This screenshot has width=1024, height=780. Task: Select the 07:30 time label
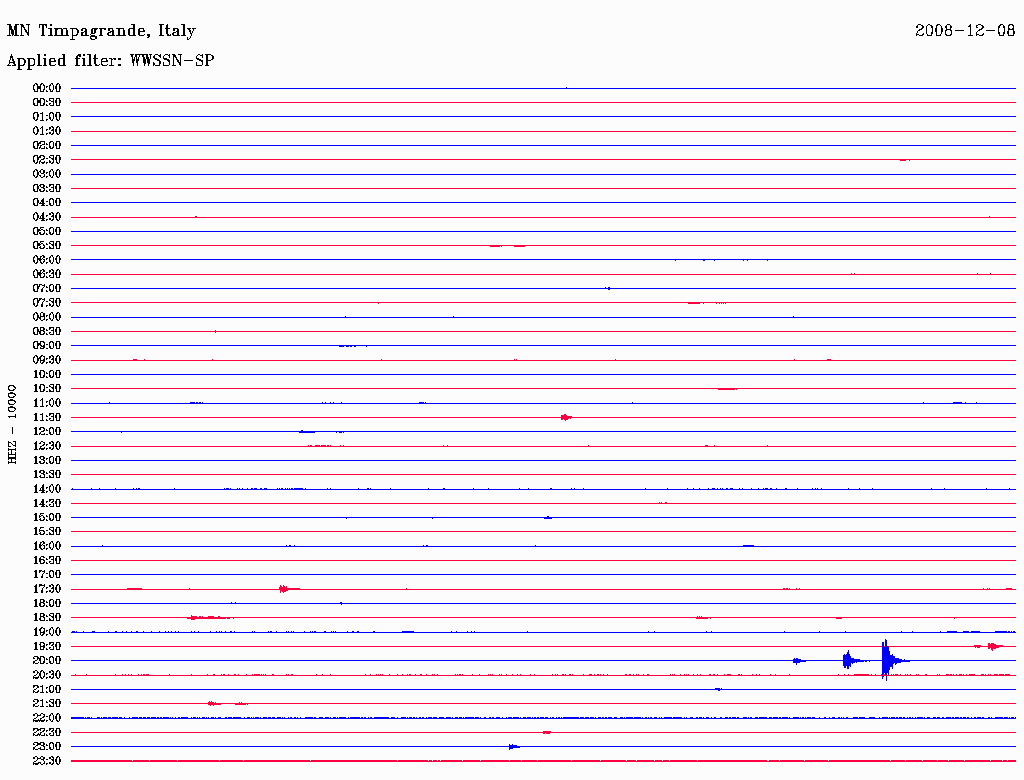tap(47, 303)
